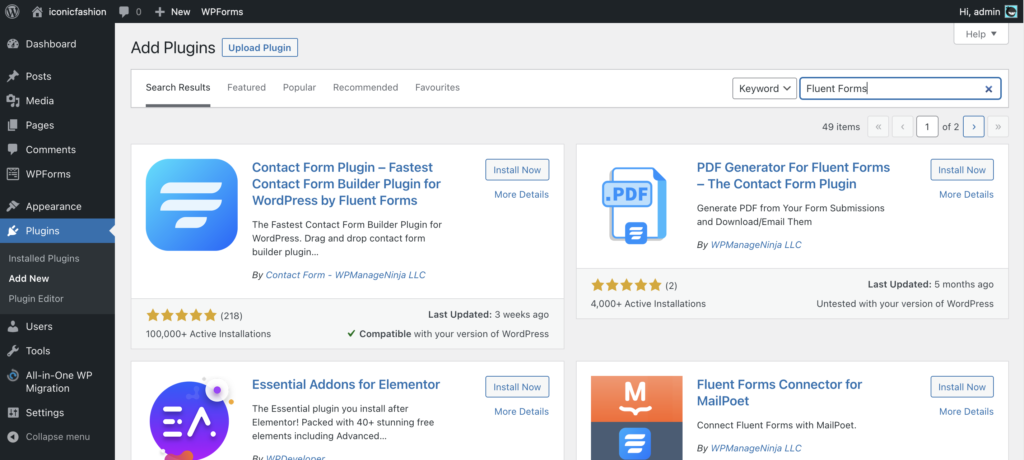Switch to the Featured tab
This screenshot has height=460, width=1024.
click(x=246, y=87)
